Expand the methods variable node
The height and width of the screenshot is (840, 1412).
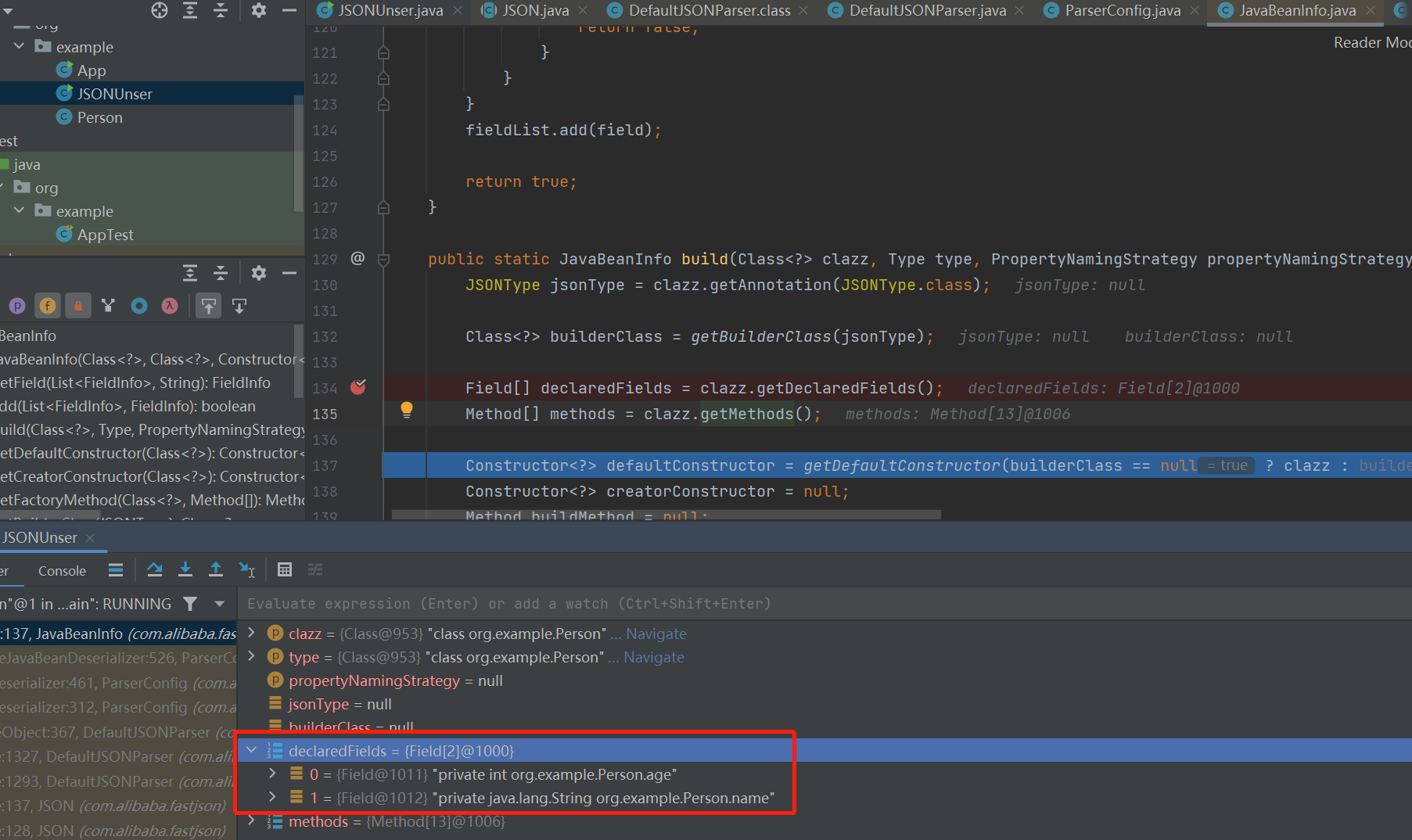(252, 820)
